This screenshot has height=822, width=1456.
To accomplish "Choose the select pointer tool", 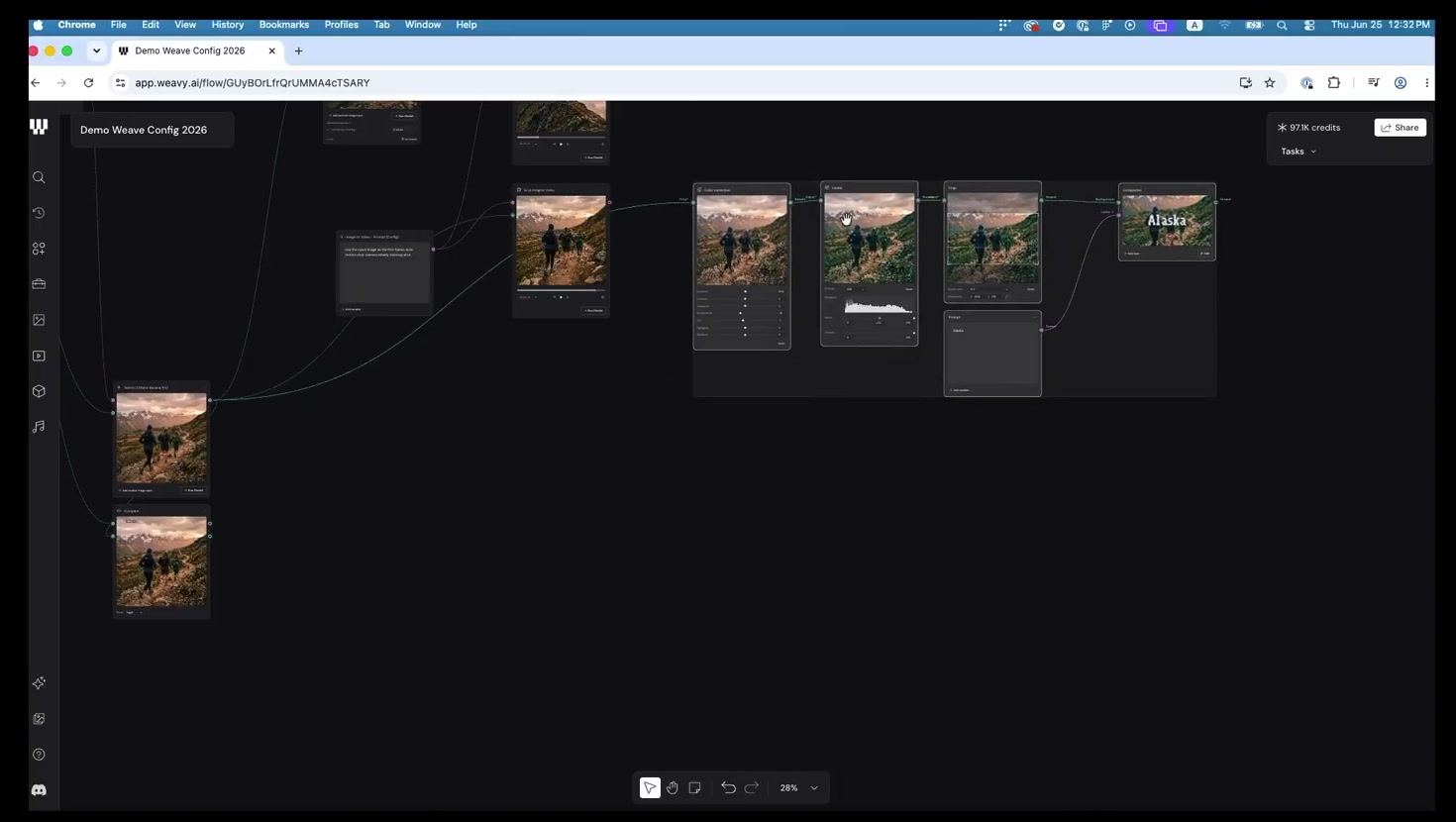I will pyautogui.click(x=650, y=787).
